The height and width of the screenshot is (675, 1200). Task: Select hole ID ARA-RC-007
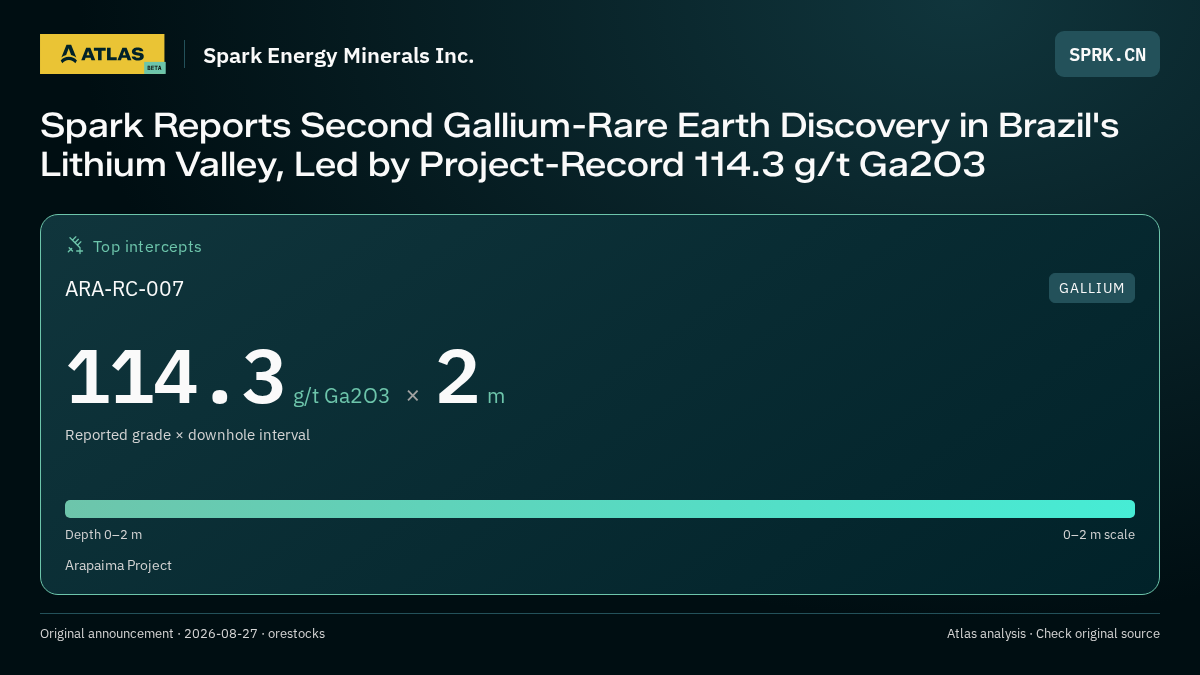point(124,289)
